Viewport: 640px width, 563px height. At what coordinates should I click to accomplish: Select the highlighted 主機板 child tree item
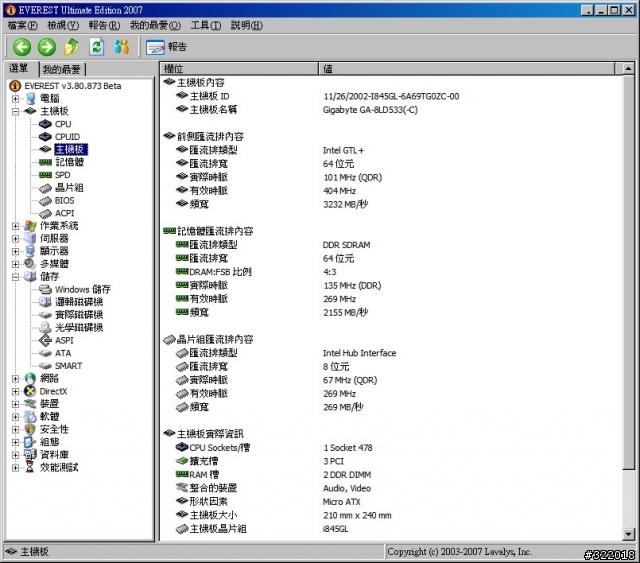(x=71, y=149)
